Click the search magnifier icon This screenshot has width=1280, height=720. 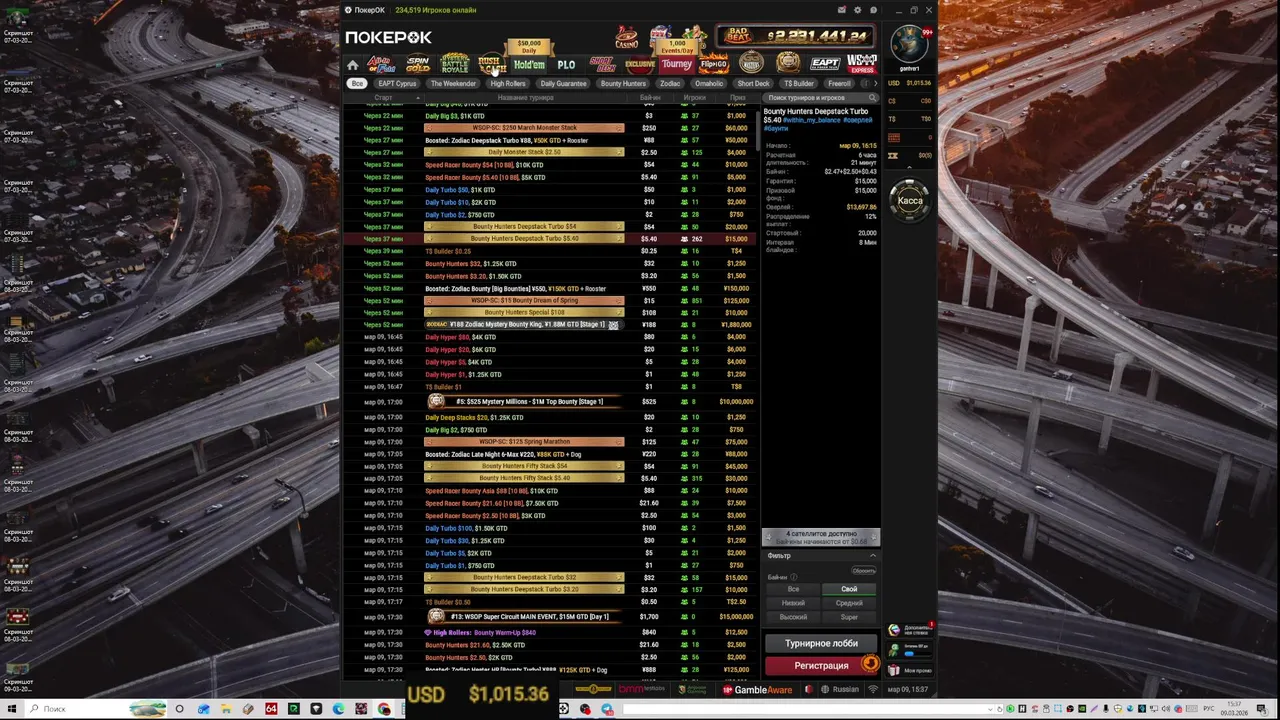tap(872, 98)
